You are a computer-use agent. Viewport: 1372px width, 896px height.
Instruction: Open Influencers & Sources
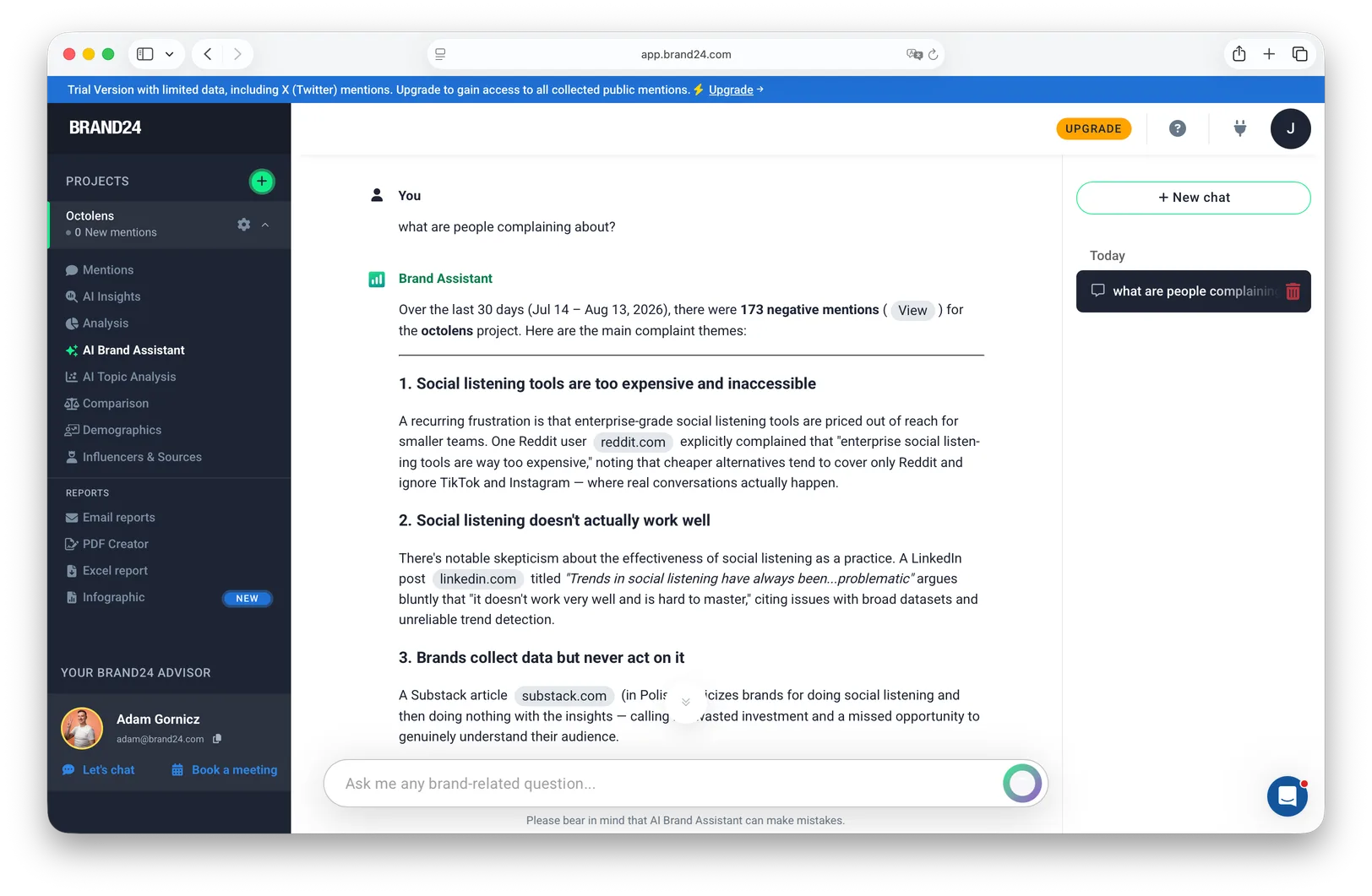(x=142, y=457)
